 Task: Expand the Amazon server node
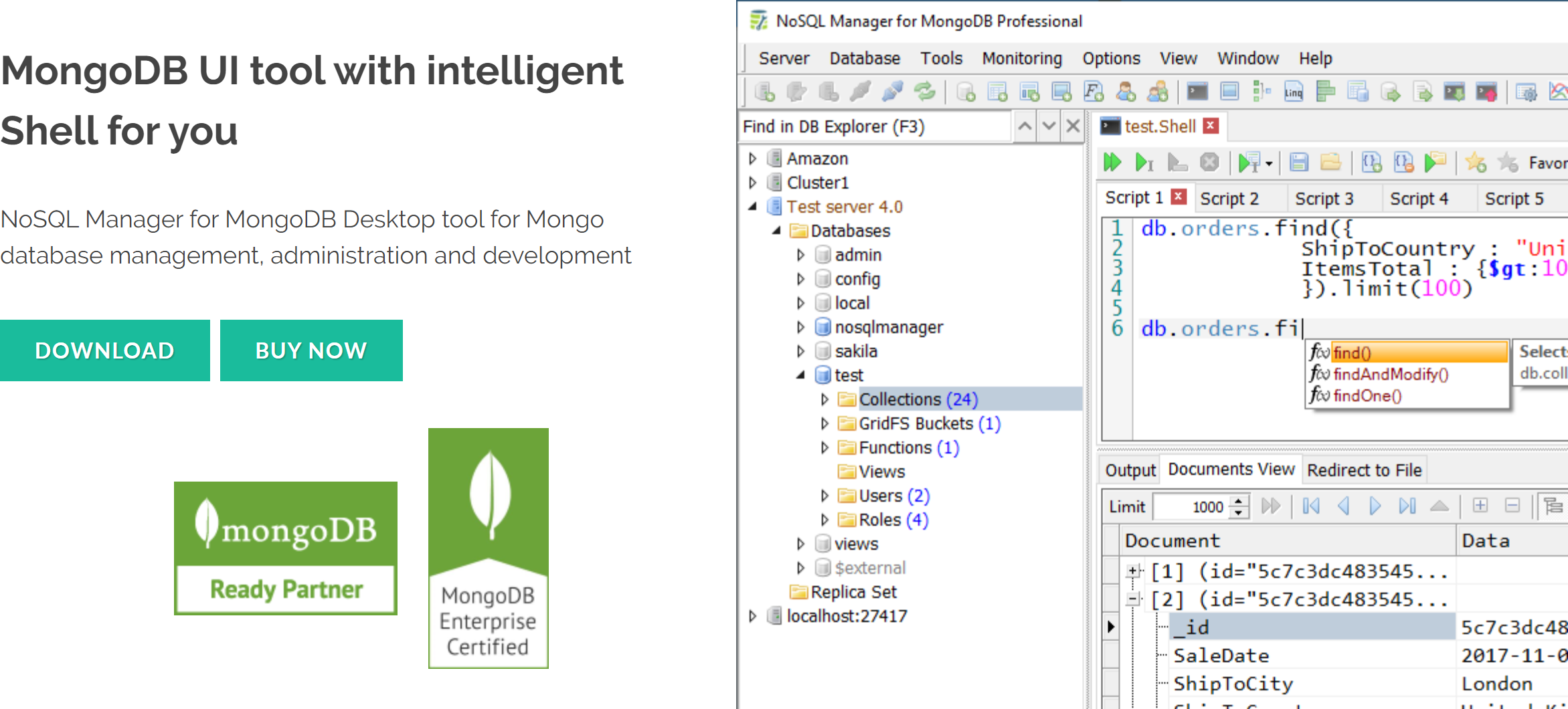(x=753, y=159)
